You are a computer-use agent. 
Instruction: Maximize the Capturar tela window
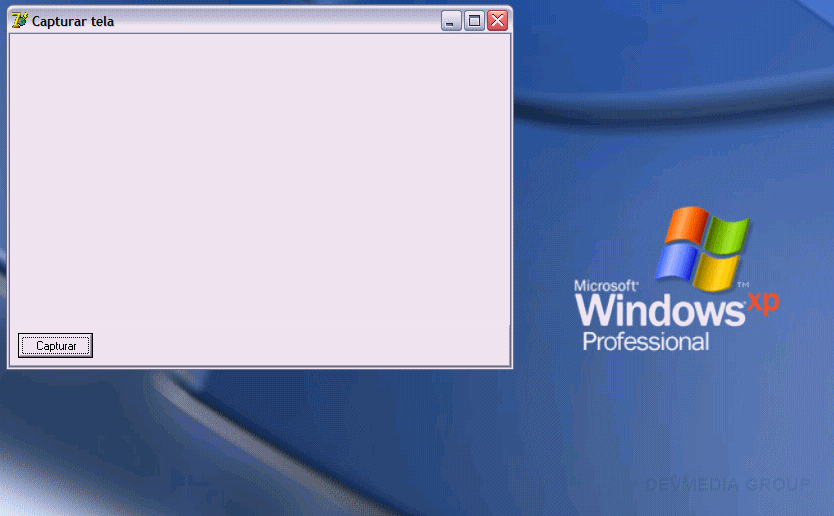point(474,21)
